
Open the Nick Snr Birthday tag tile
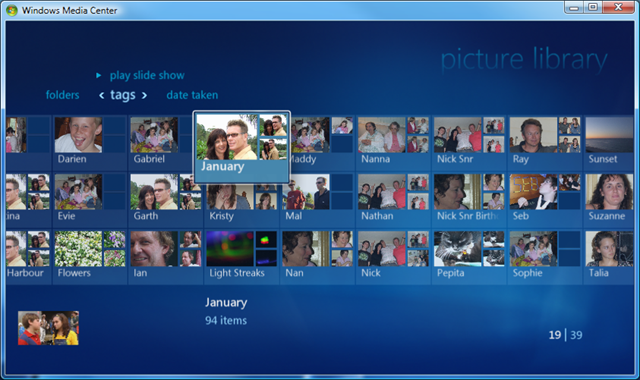click(x=469, y=200)
